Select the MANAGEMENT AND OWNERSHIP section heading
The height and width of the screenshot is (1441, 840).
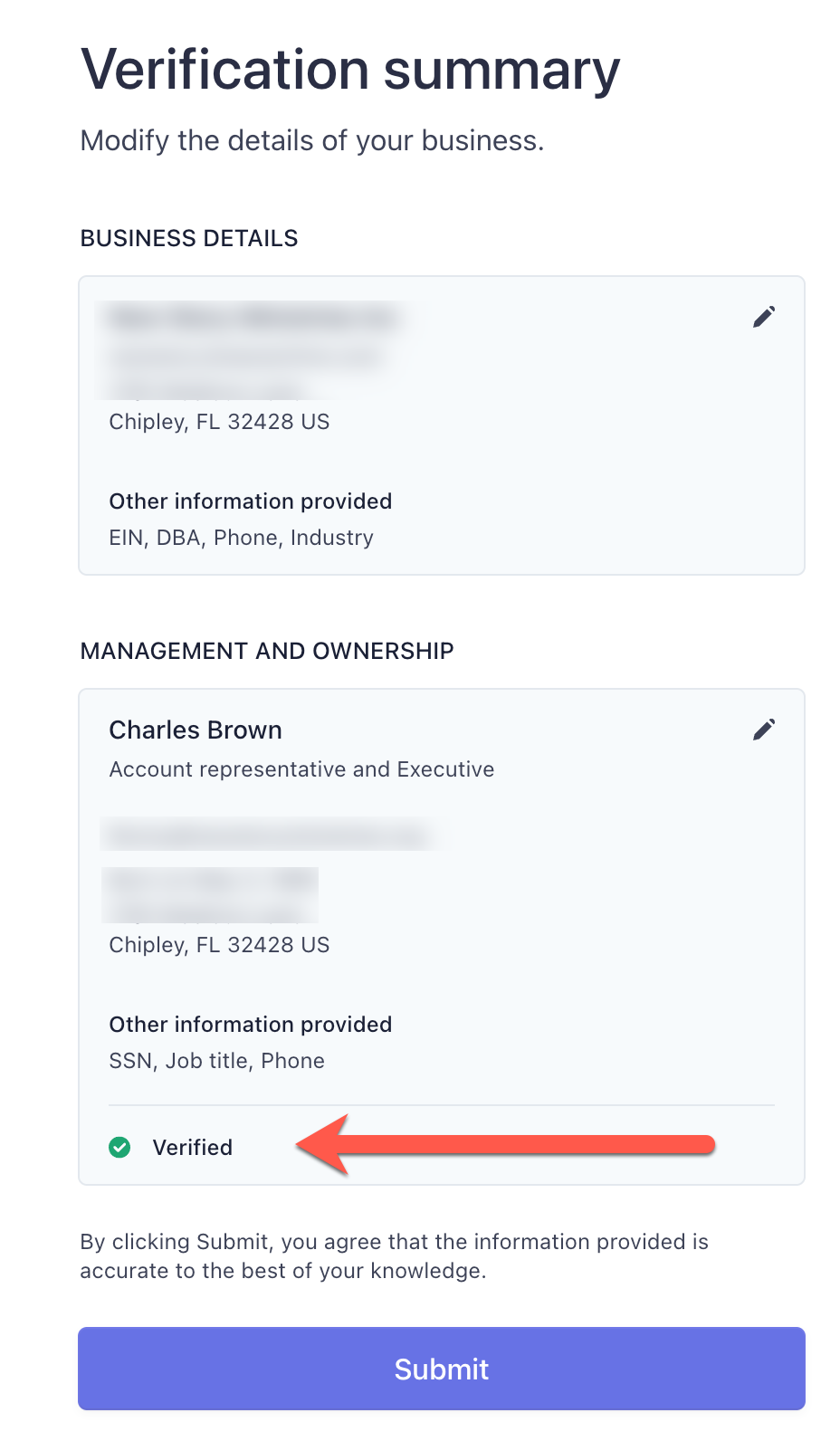(x=267, y=651)
